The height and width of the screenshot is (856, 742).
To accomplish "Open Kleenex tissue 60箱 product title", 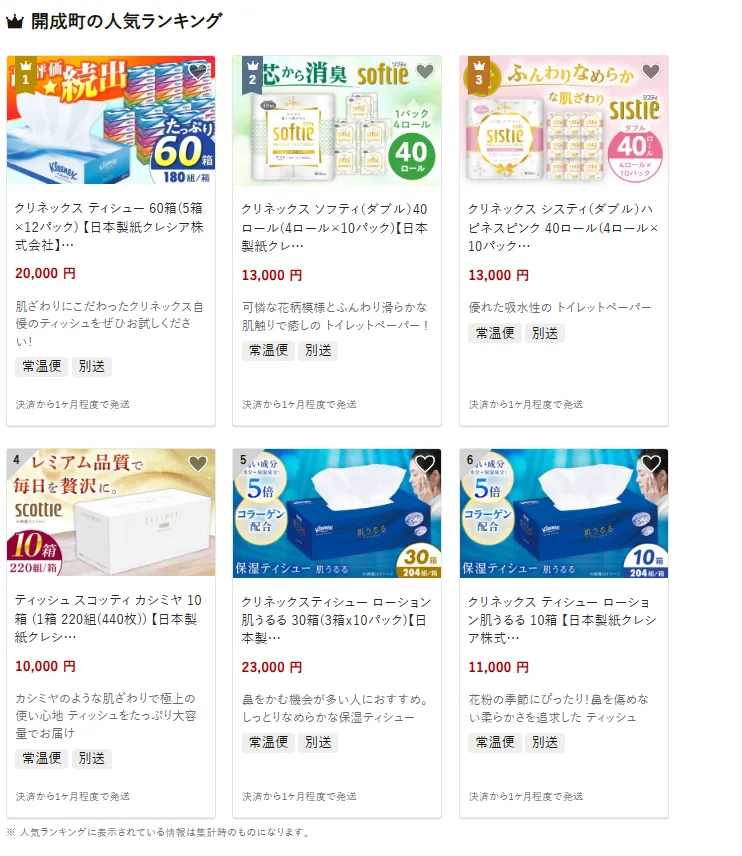I will (x=109, y=227).
